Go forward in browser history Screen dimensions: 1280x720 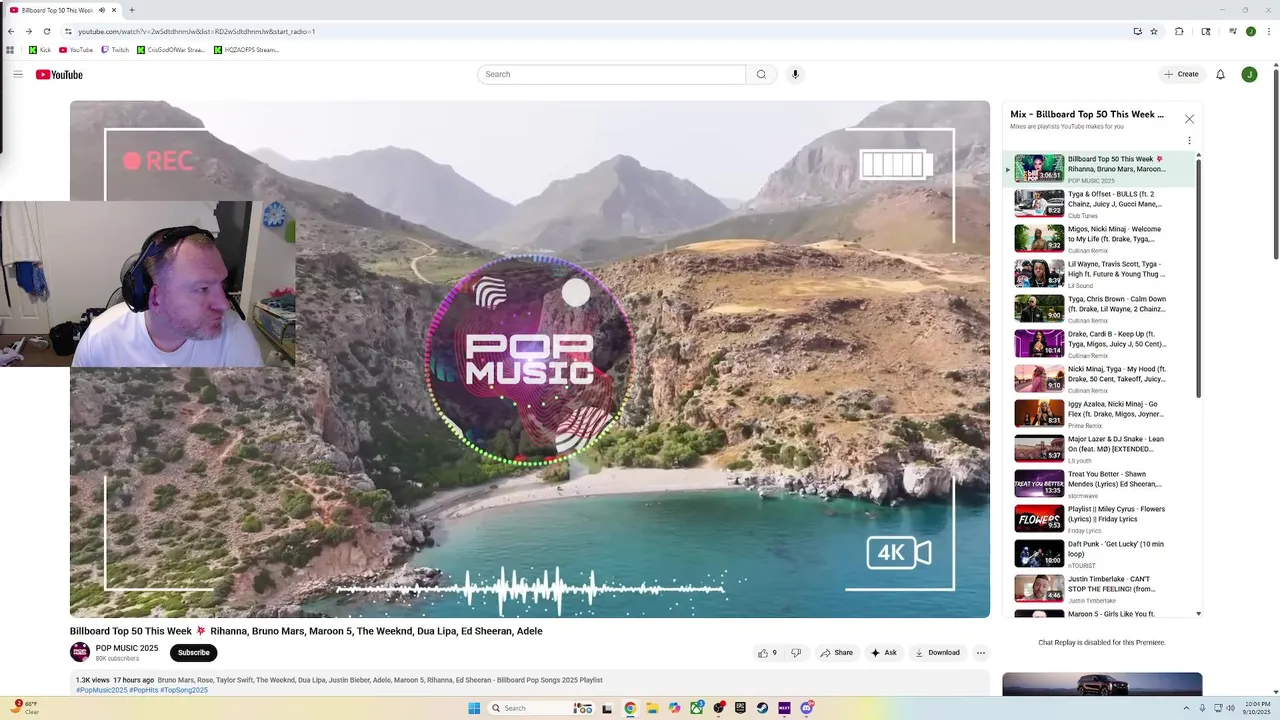click(x=29, y=31)
